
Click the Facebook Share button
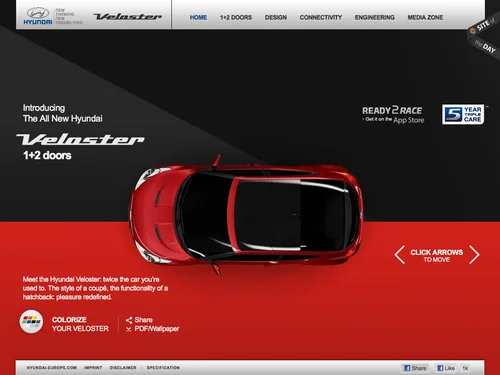[x=415, y=368]
